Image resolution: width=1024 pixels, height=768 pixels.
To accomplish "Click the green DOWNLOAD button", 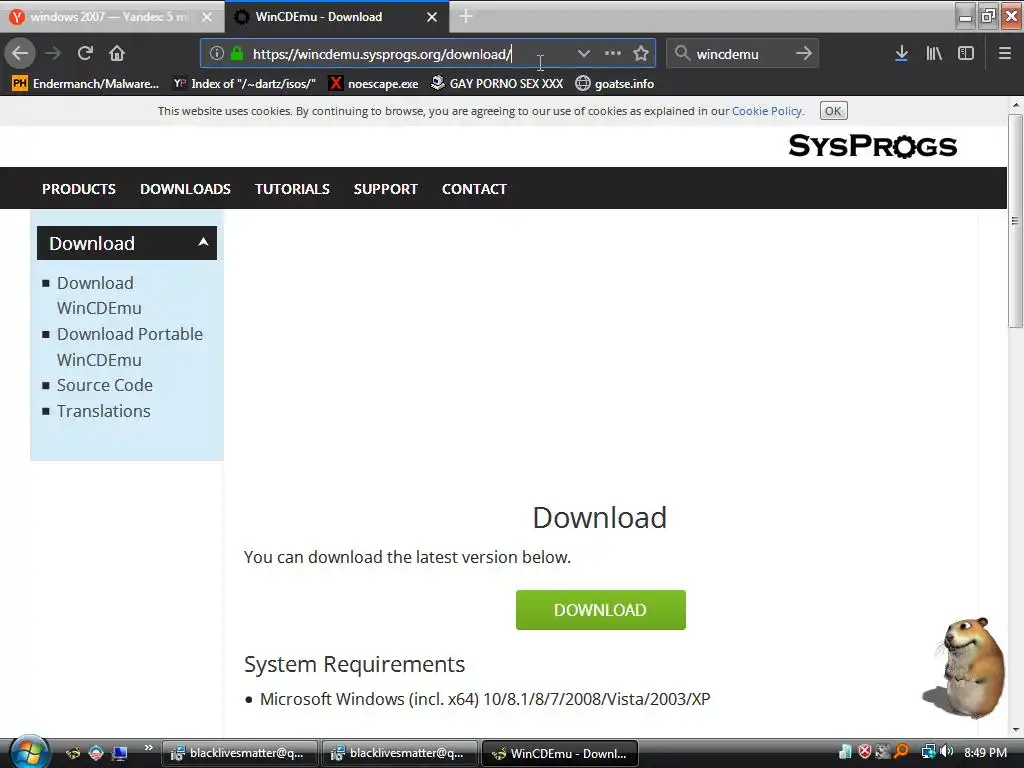I will [x=600, y=610].
